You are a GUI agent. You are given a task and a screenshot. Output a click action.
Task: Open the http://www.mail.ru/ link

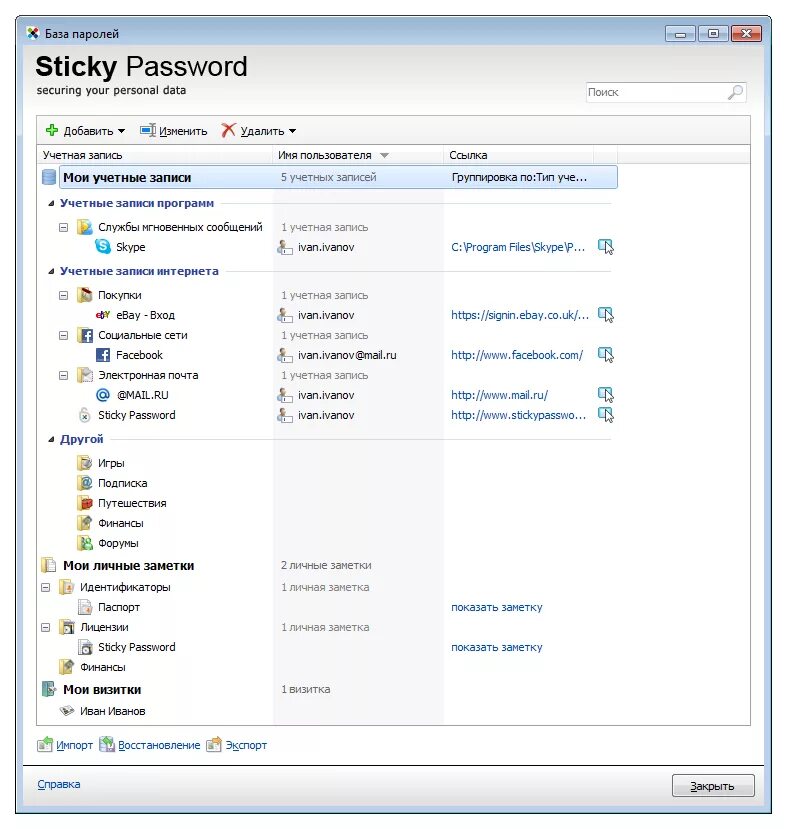(x=499, y=395)
